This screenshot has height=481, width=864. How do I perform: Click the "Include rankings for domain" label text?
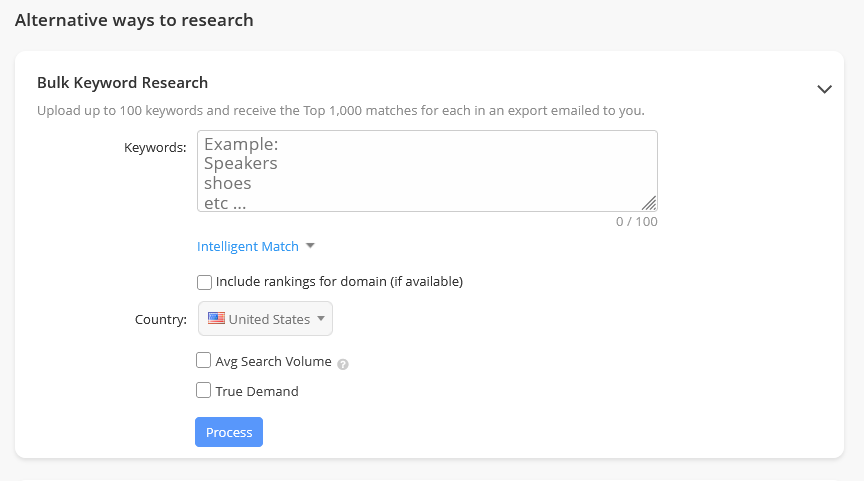click(x=339, y=282)
